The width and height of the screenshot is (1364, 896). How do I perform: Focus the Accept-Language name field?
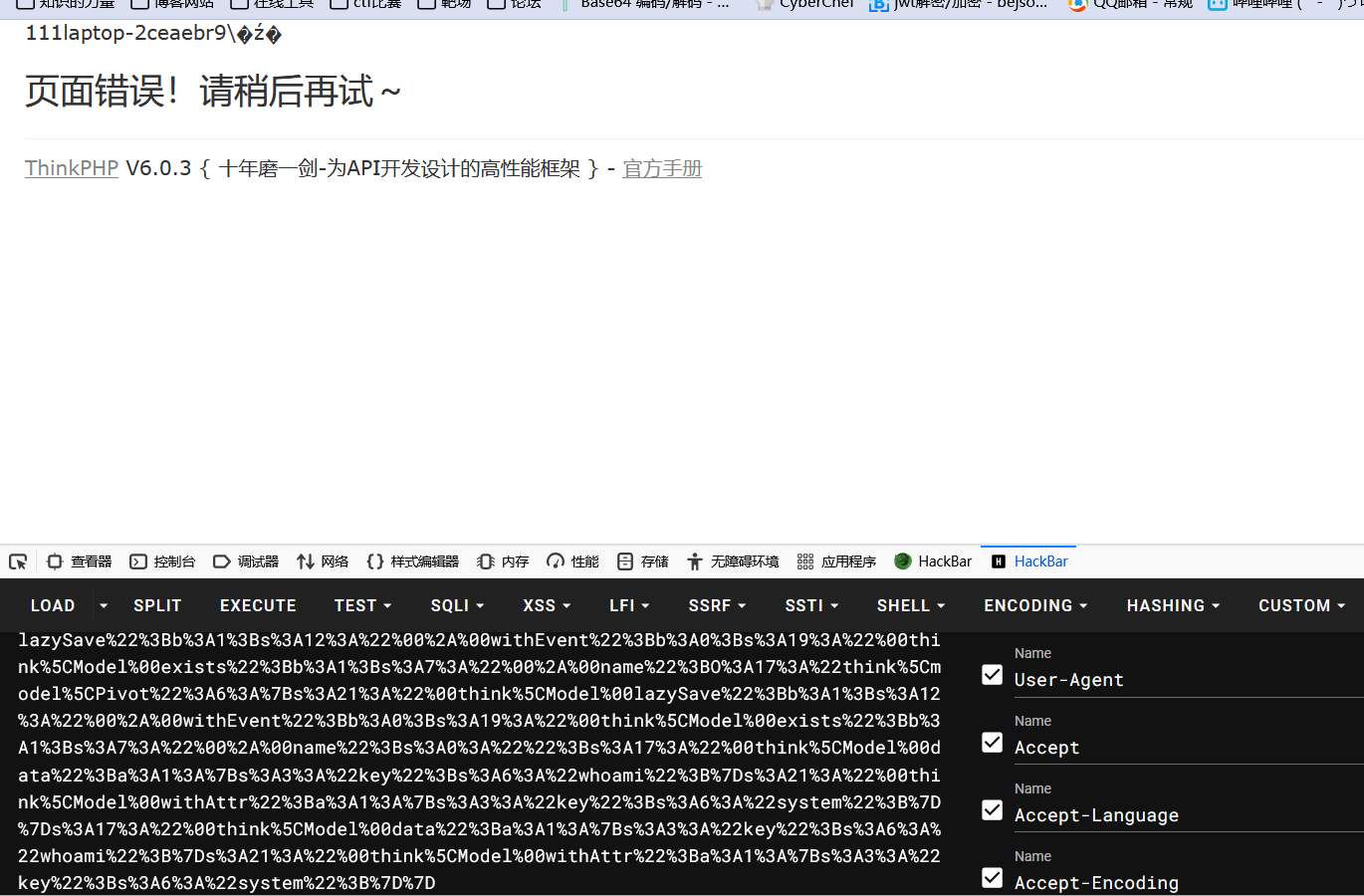click(1189, 815)
